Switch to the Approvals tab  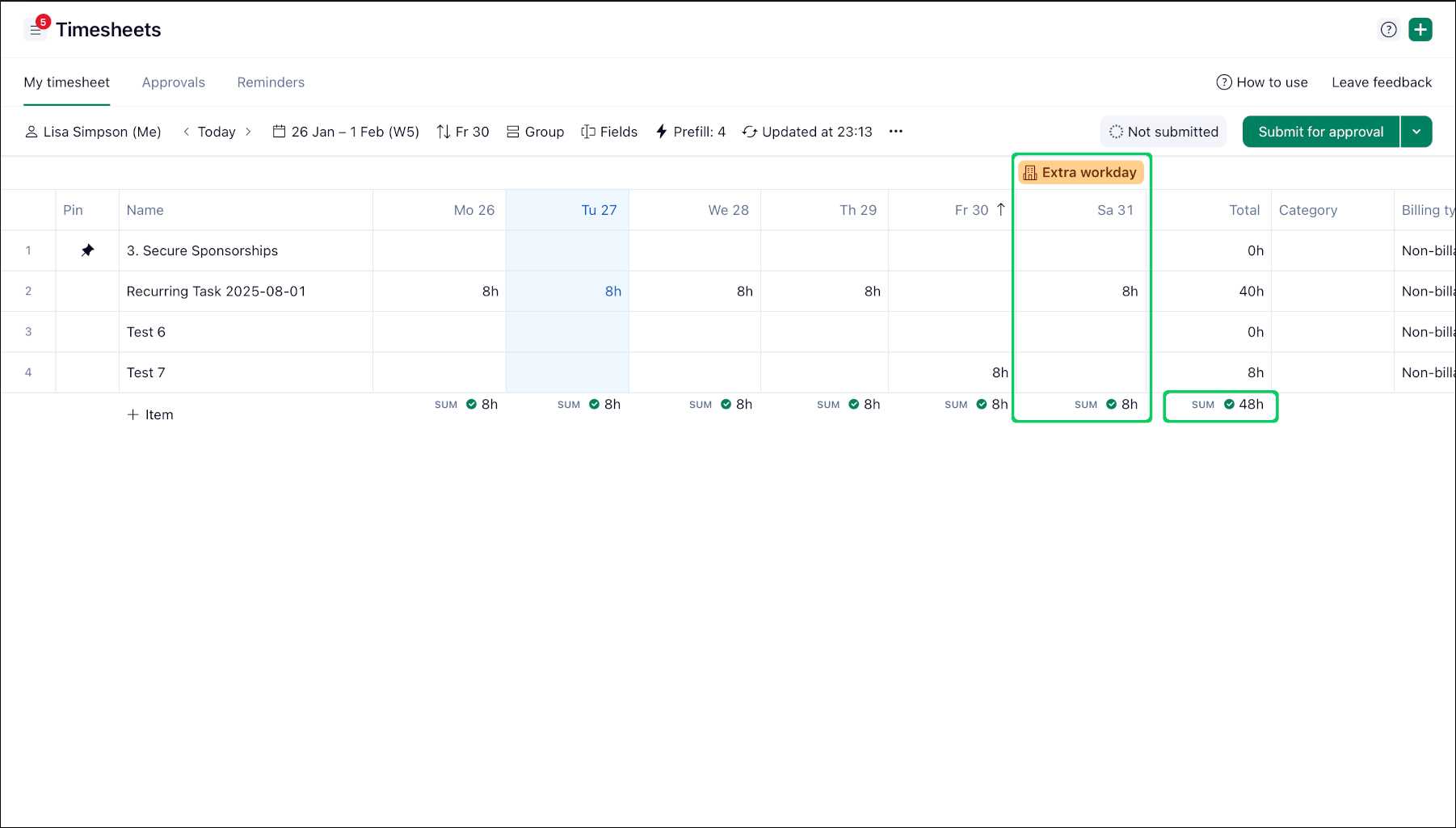point(173,82)
